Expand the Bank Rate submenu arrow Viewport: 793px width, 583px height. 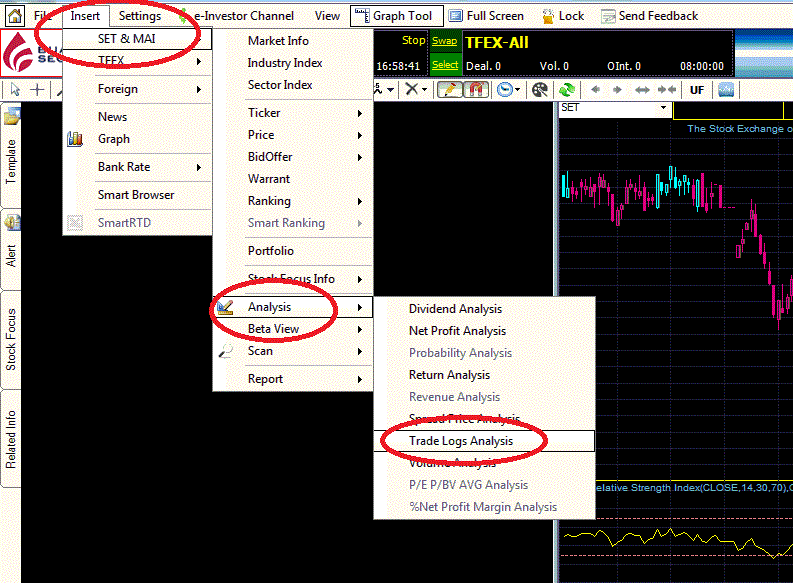pos(199,167)
